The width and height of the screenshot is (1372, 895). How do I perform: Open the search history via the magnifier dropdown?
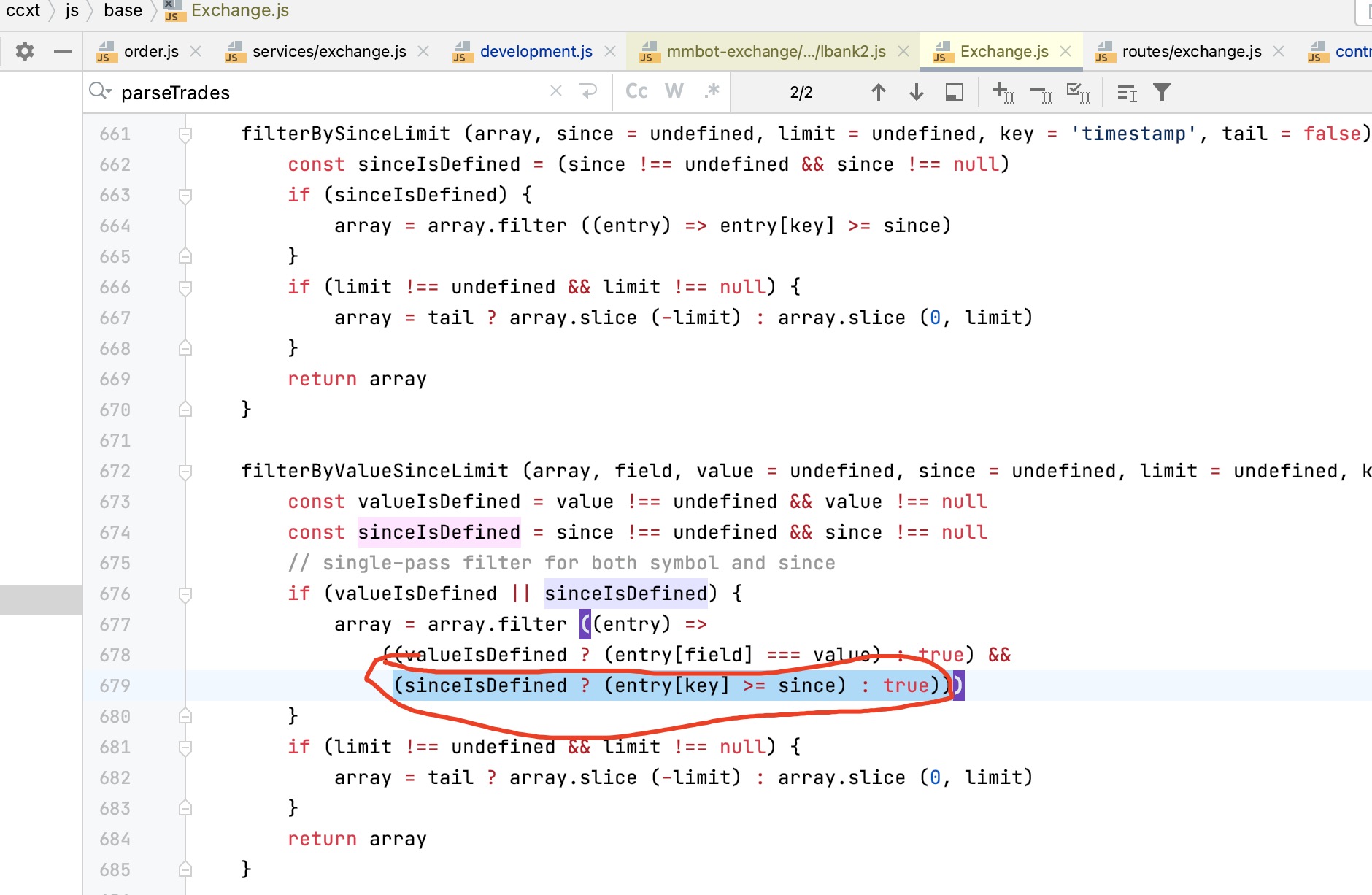tap(100, 91)
